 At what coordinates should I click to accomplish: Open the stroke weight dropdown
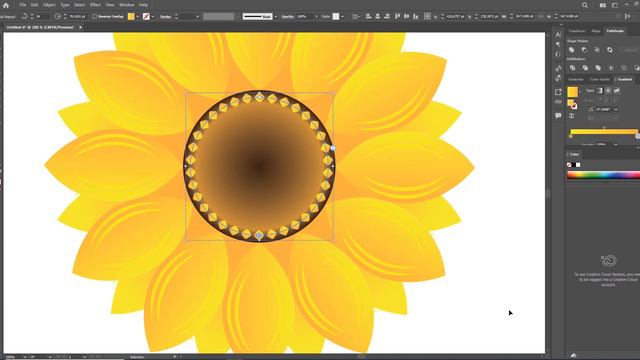pos(198,17)
